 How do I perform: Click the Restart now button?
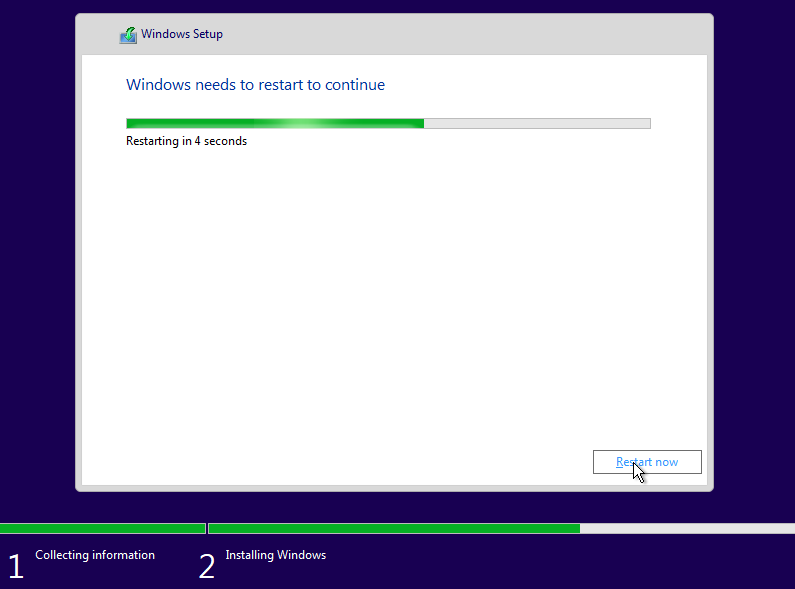click(x=647, y=462)
